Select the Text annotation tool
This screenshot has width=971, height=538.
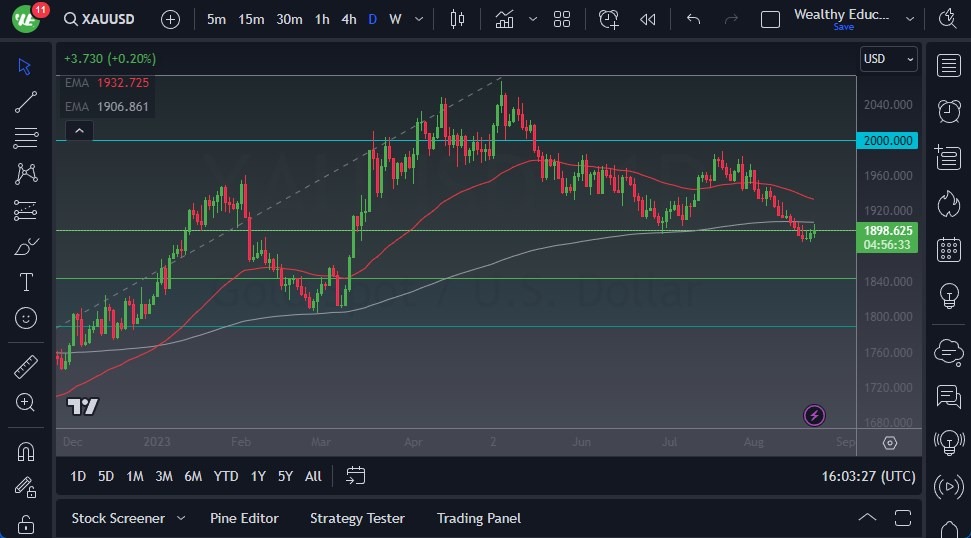coord(26,282)
